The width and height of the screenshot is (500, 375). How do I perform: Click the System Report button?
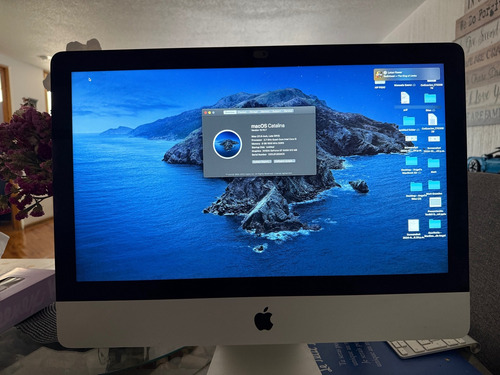coord(262,161)
